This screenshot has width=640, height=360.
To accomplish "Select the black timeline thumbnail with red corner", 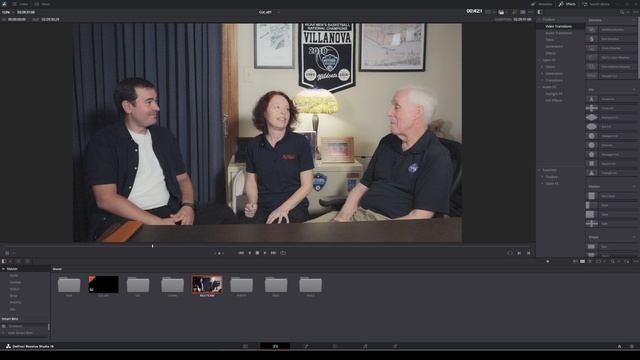I will pyautogui.click(x=103, y=284).
